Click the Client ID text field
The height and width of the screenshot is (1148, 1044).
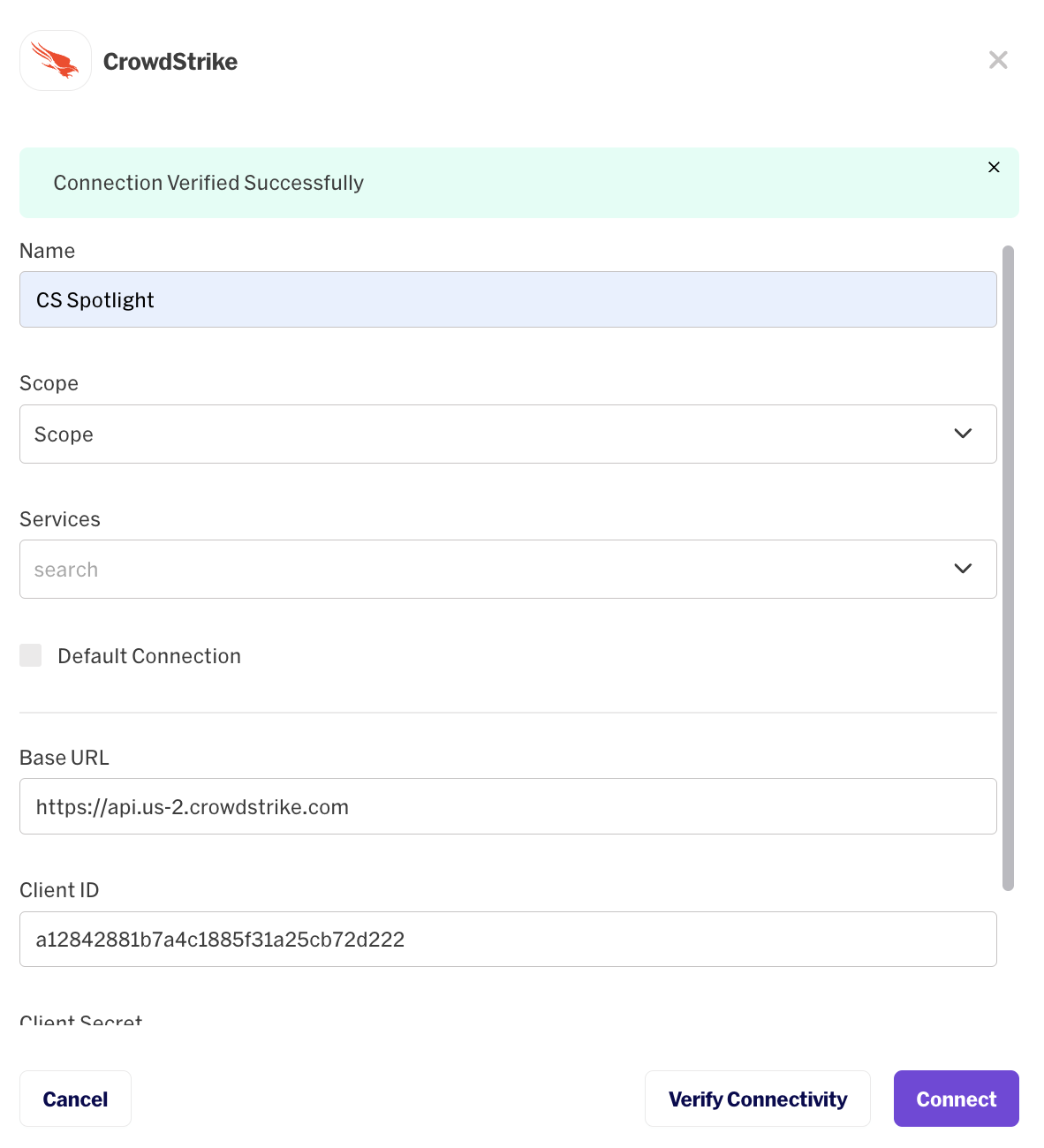[508, 940]
